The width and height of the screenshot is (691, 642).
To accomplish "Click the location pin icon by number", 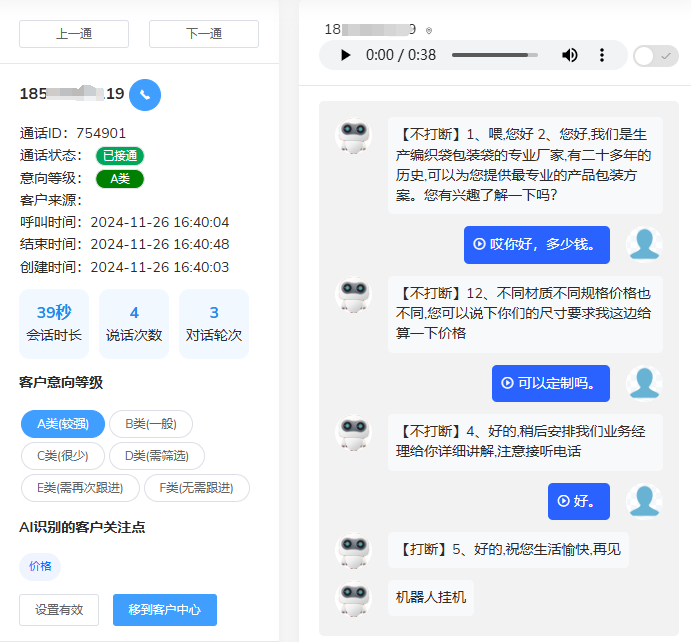I will click(429, 31).
